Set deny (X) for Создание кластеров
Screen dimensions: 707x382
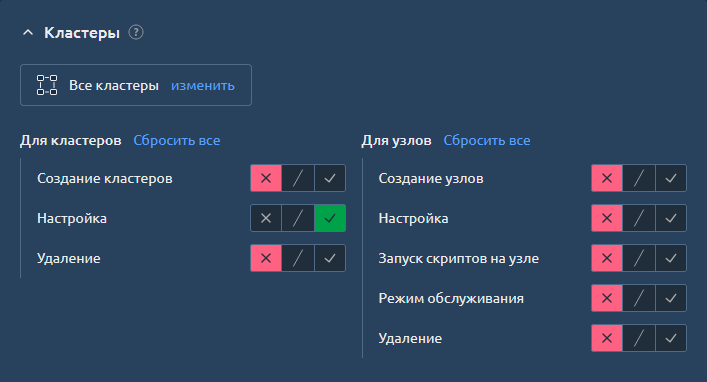point(266,178)
